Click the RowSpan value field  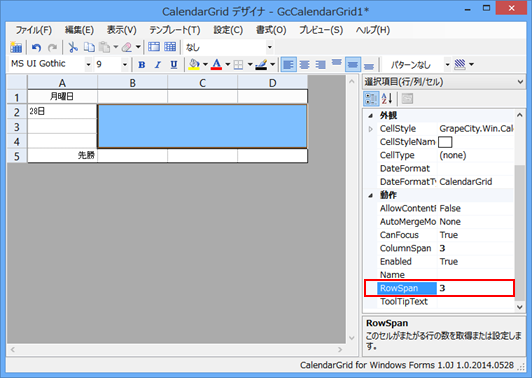click(x=475, y=288)
